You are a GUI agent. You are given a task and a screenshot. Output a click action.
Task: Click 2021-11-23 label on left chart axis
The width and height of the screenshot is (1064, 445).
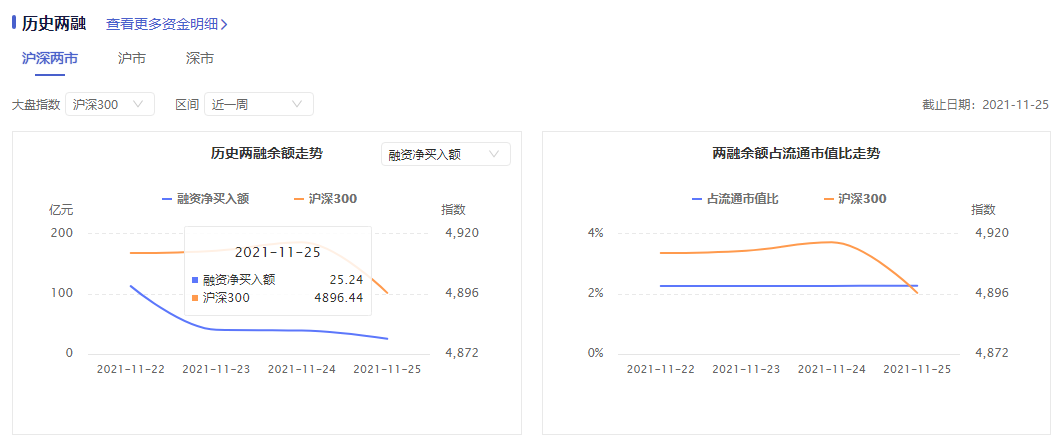216,370
